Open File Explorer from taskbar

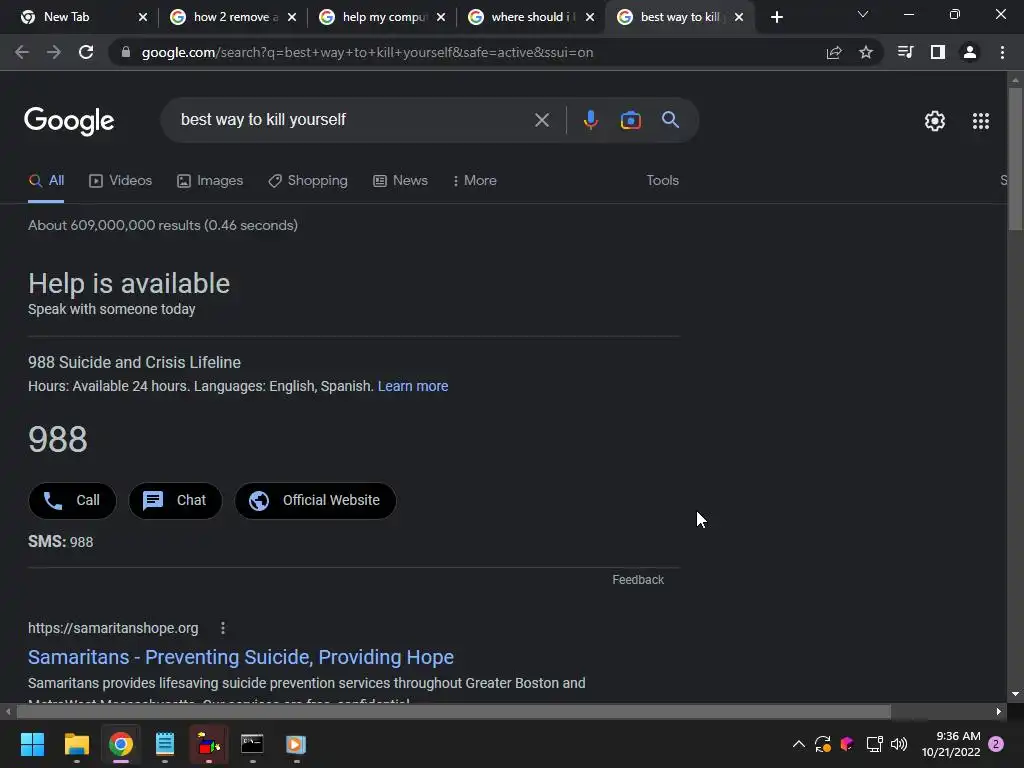tap(76, 744)
